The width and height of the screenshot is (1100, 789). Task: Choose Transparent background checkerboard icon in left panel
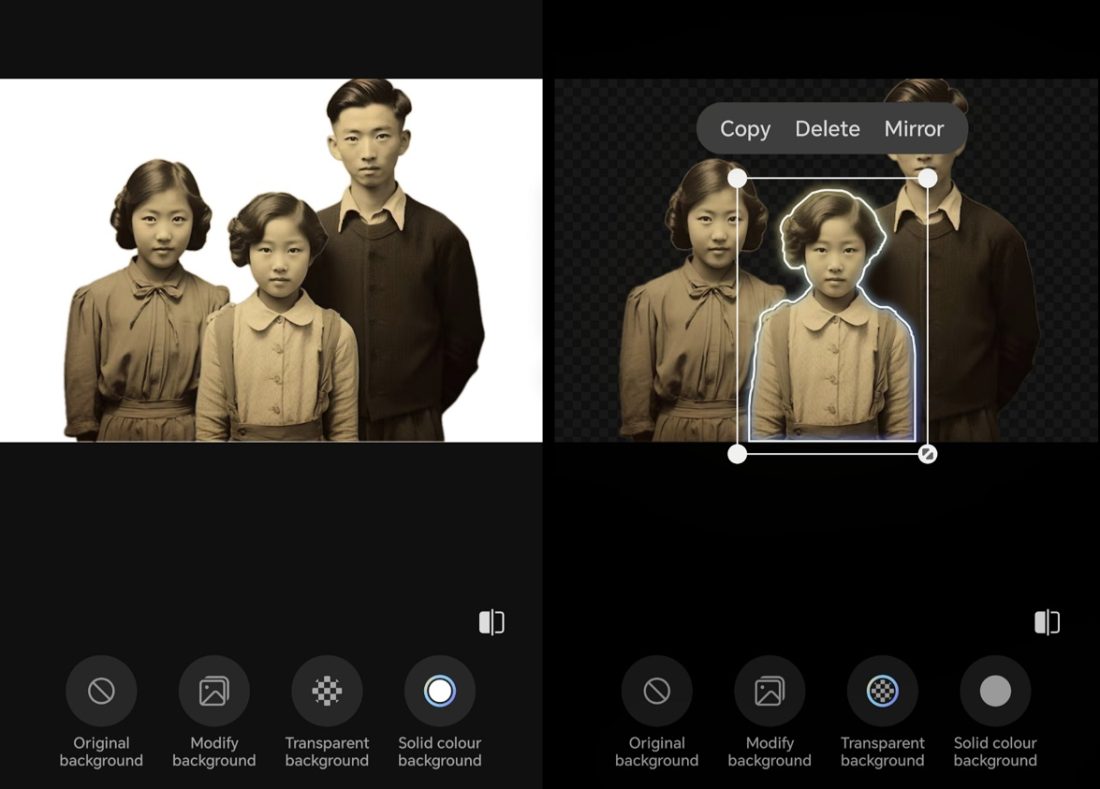coord(327,691)
